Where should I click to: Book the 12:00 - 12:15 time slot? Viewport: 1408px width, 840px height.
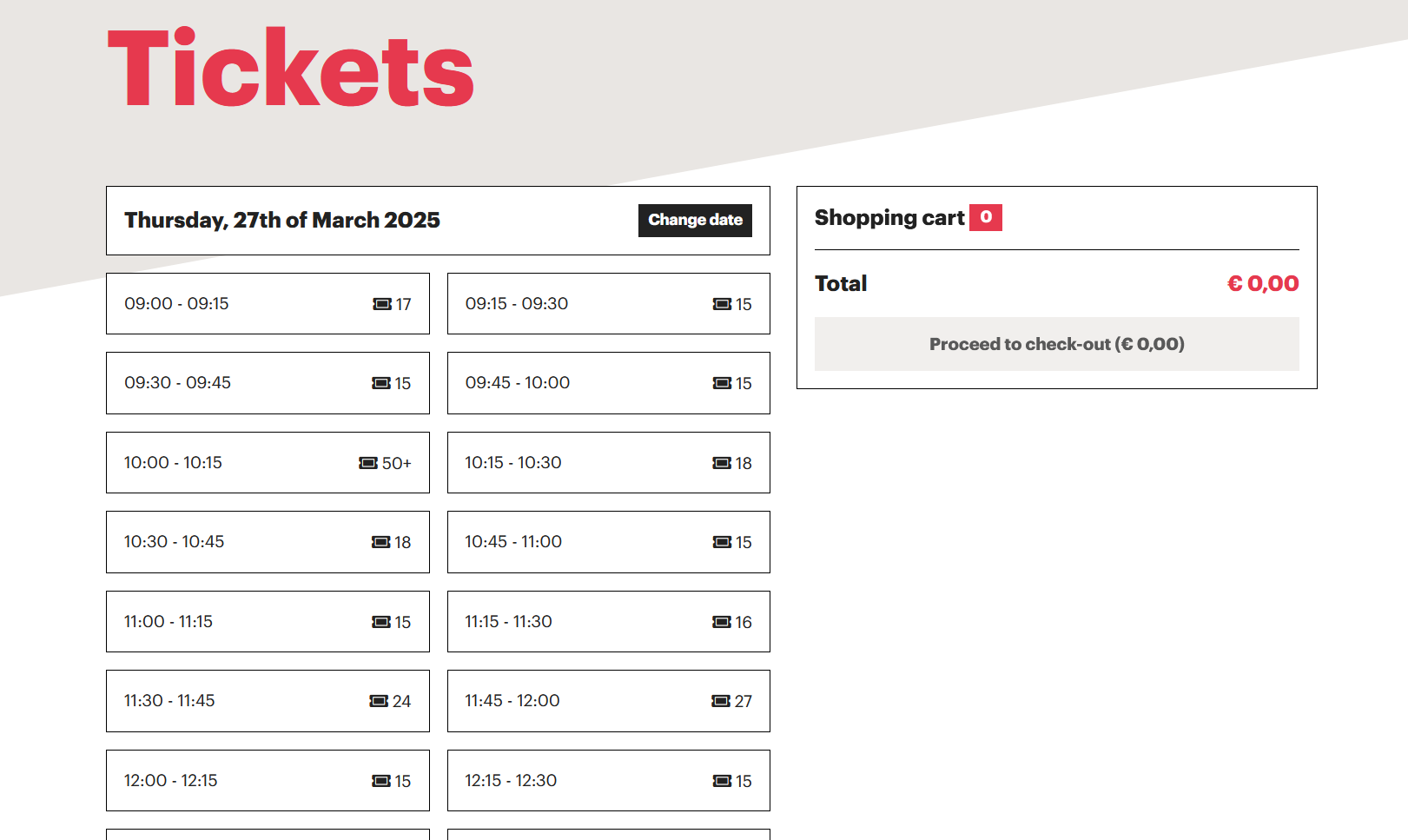pos(268,781)
